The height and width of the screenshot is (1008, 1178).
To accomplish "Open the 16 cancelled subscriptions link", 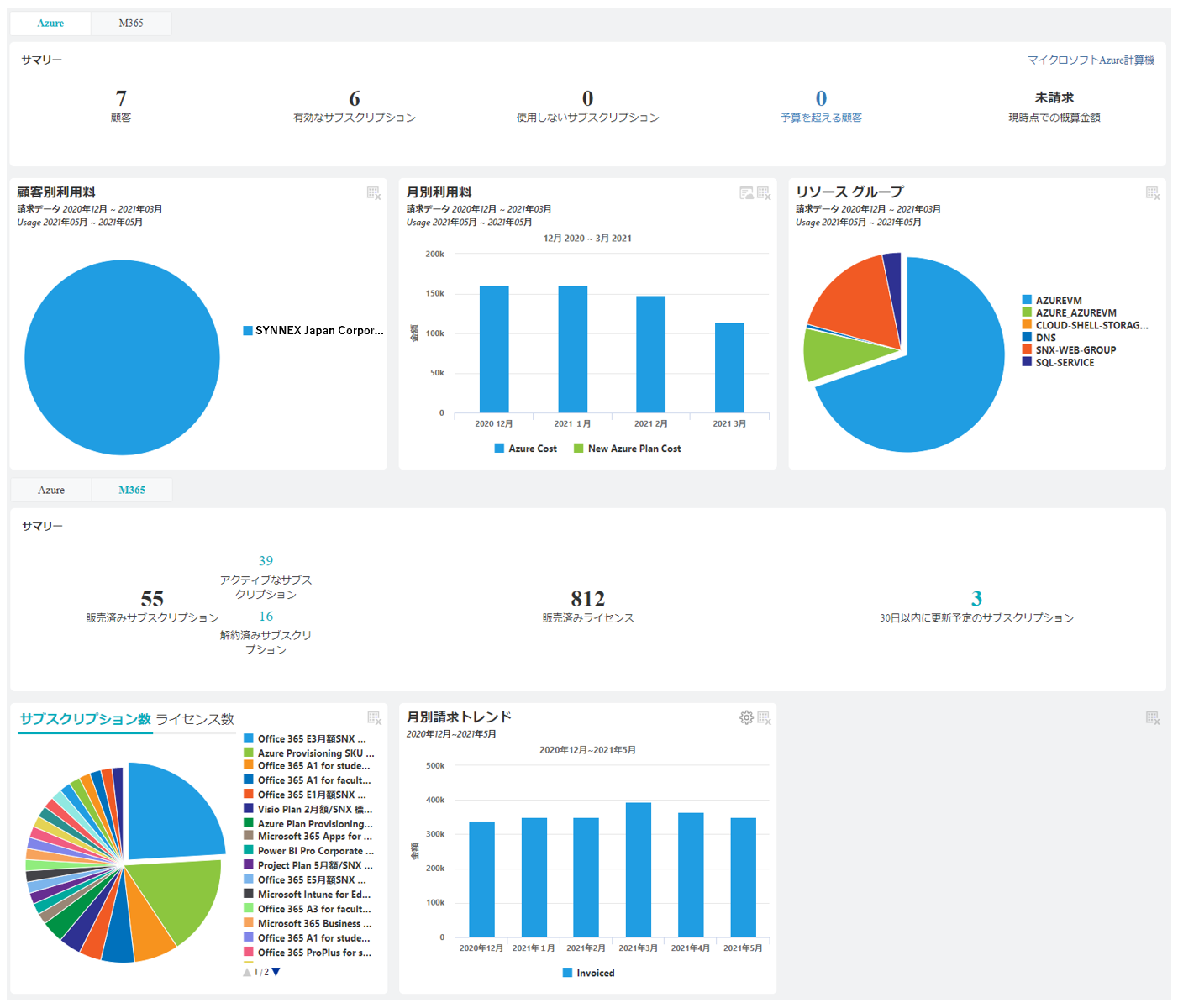I will pos(266,617).
